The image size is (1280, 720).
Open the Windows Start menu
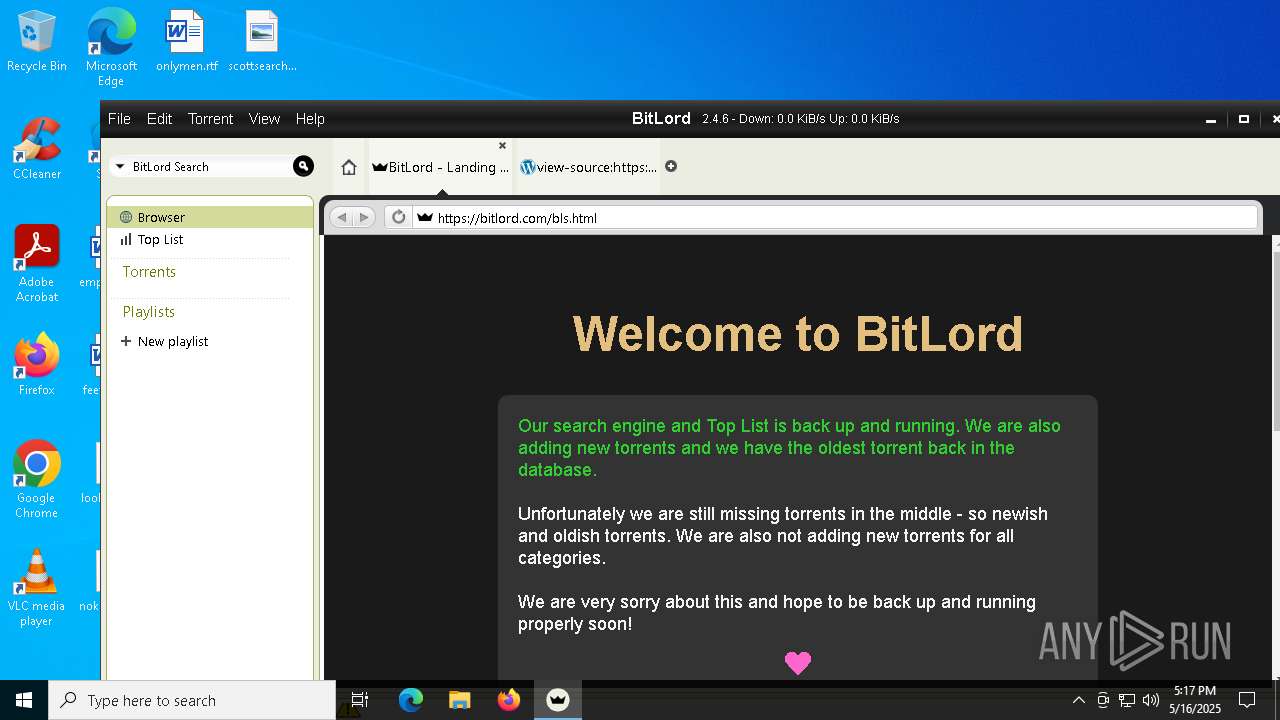point(24,700)
